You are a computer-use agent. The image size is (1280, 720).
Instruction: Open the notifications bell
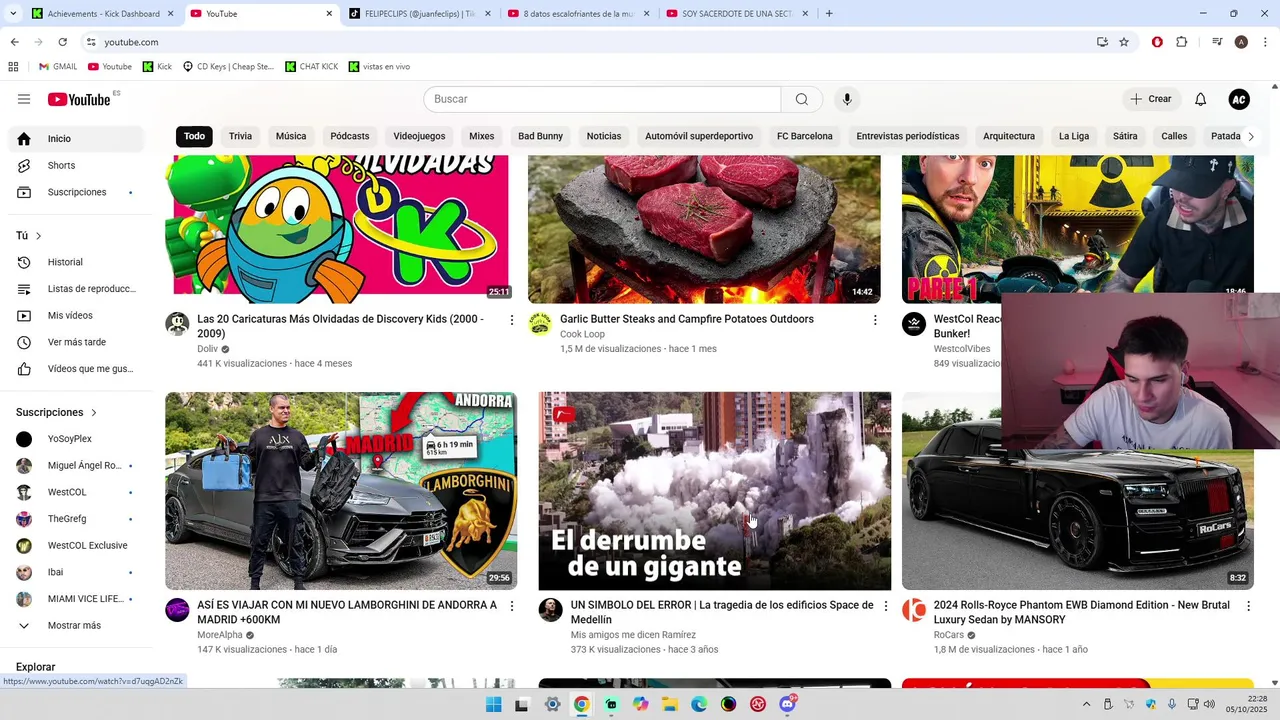(1201, 99)
